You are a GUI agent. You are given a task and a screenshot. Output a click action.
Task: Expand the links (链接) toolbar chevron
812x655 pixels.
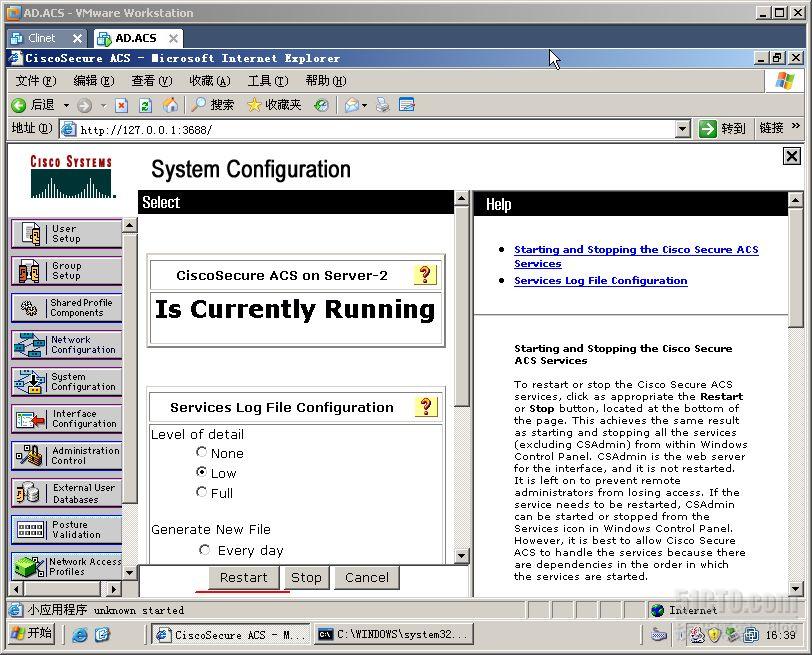pos(795,126)
